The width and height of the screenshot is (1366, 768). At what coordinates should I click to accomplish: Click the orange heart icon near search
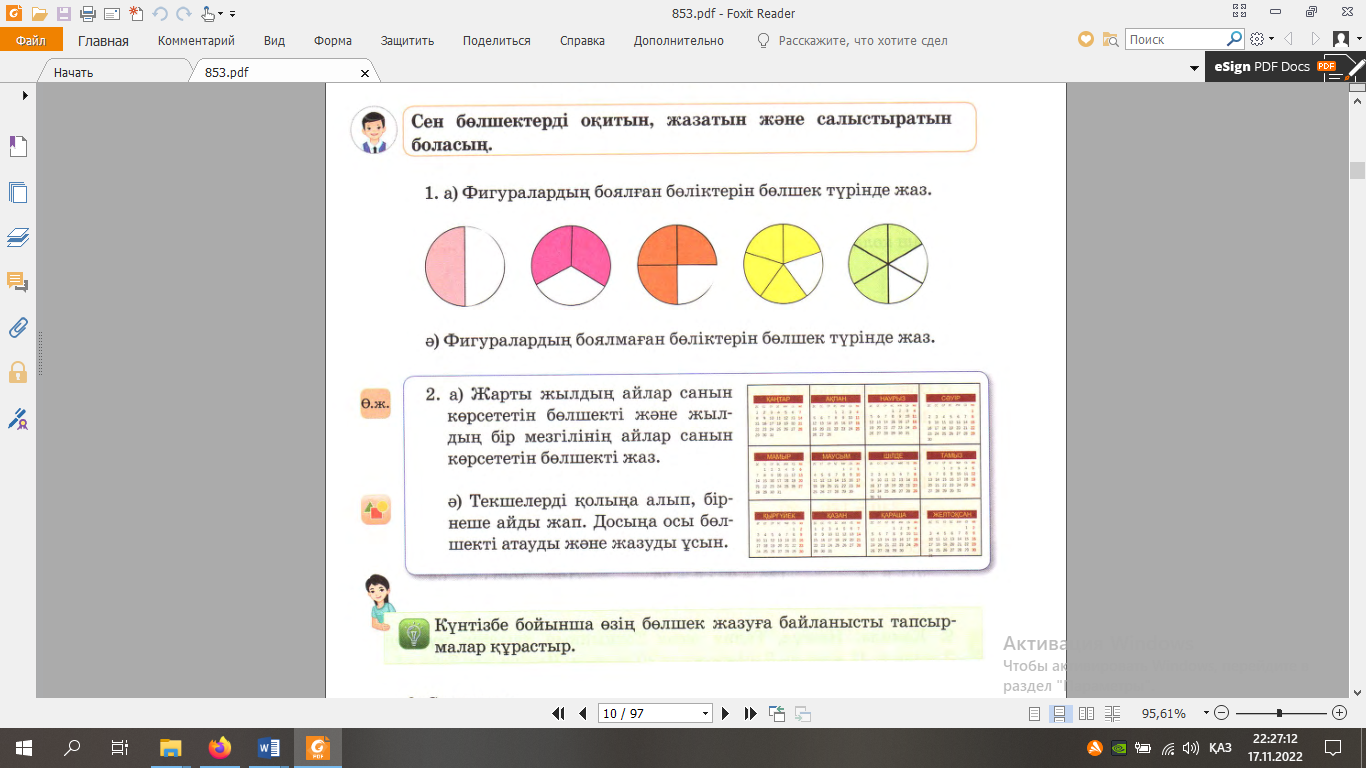(1086, 40)
